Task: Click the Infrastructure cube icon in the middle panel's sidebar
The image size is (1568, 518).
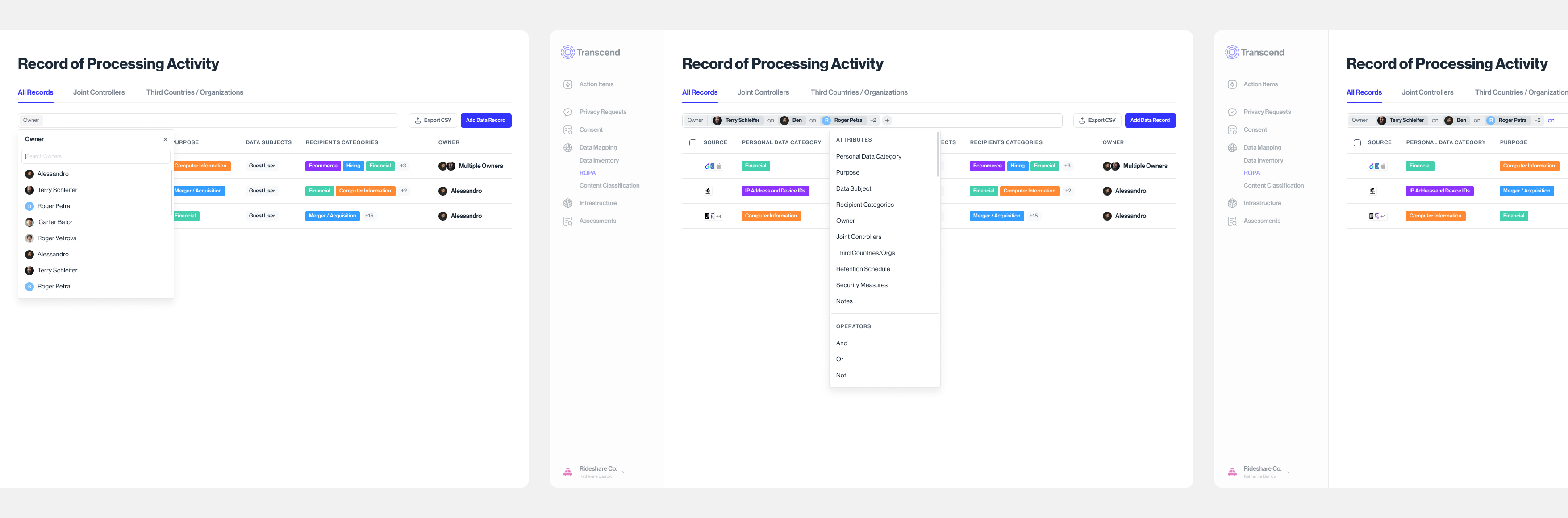Action: click(x=567, y=203)
